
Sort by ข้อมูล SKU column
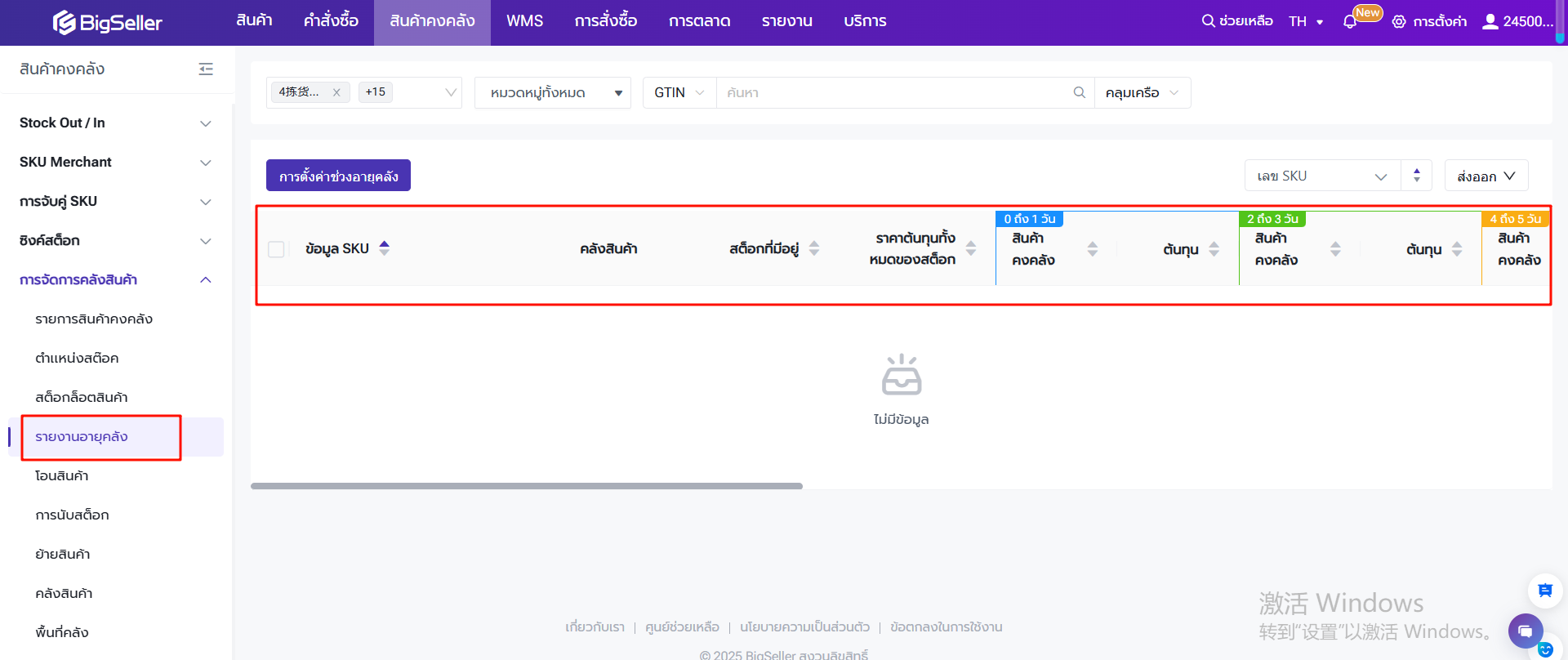click(385, 248)
